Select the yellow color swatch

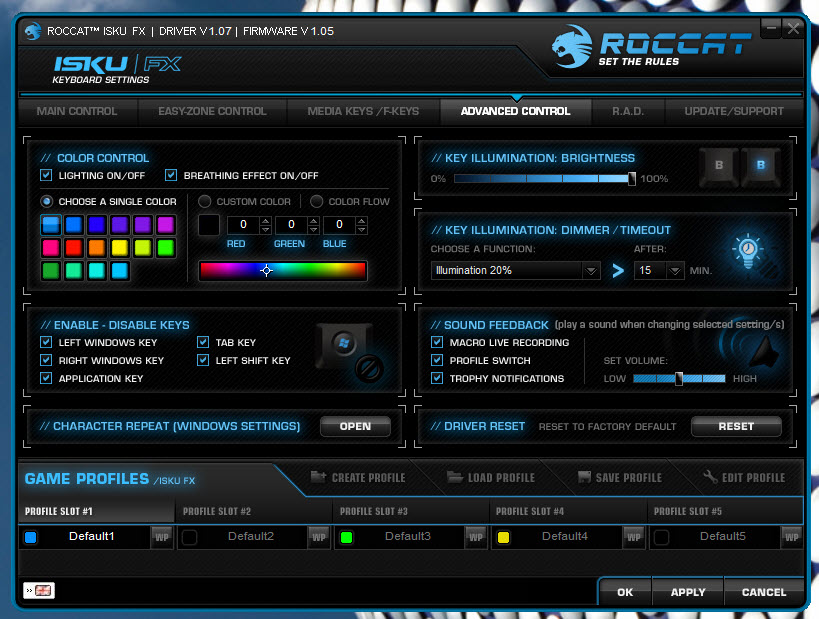pos(120,248)
